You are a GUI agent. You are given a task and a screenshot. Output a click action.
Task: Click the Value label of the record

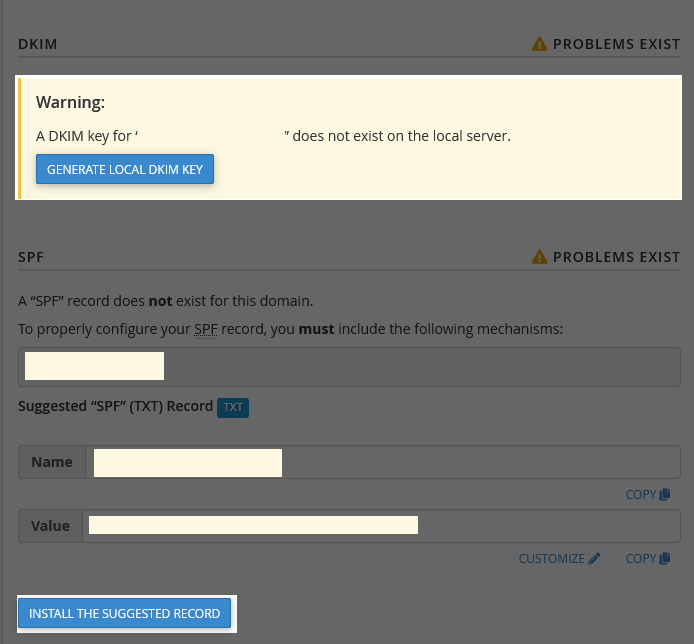[50, 526]
